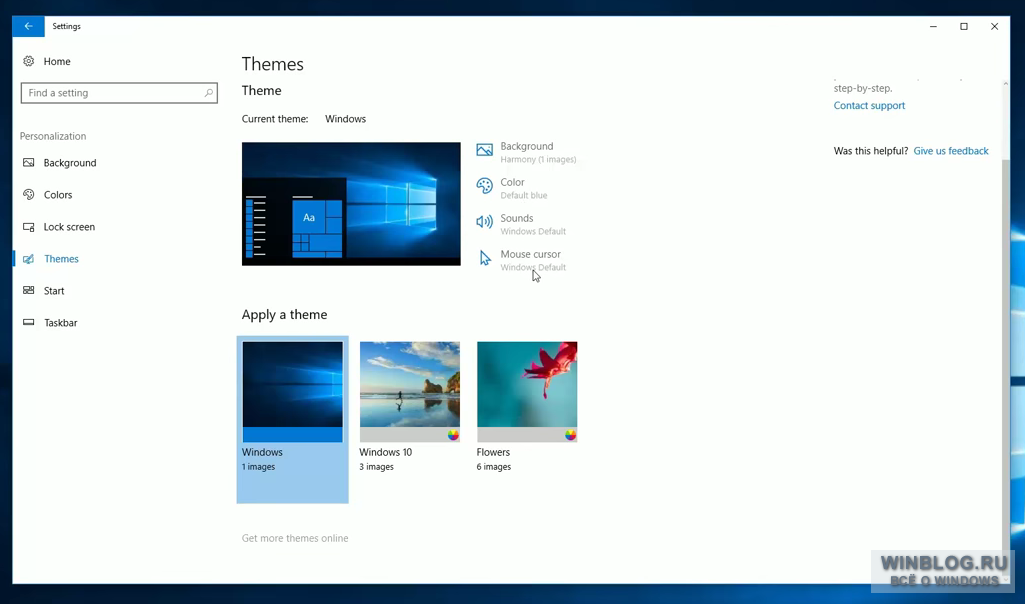
Task: Open Mouse cursor Windows Default setting
Action: coord(522,260)
